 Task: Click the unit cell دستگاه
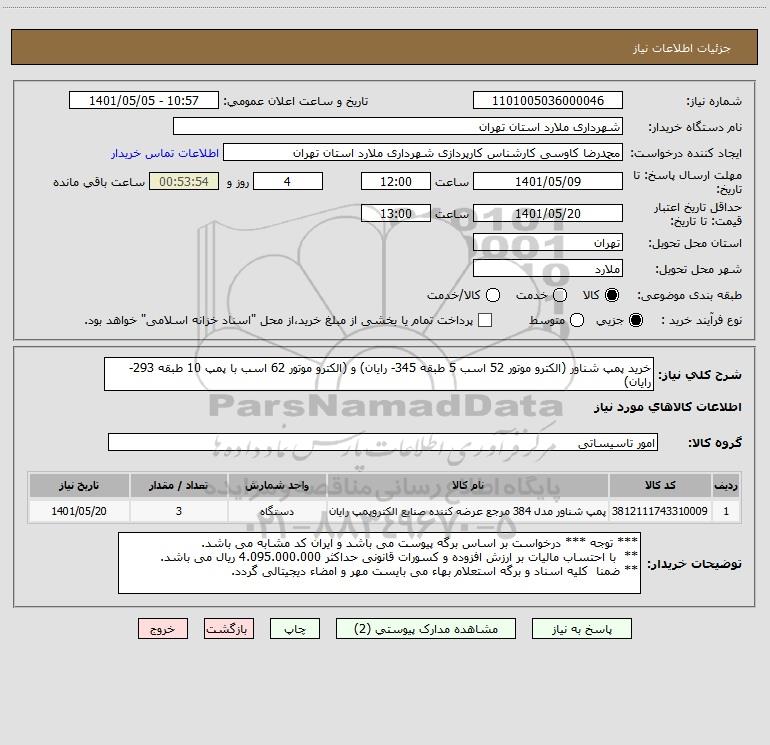[277, 511]
